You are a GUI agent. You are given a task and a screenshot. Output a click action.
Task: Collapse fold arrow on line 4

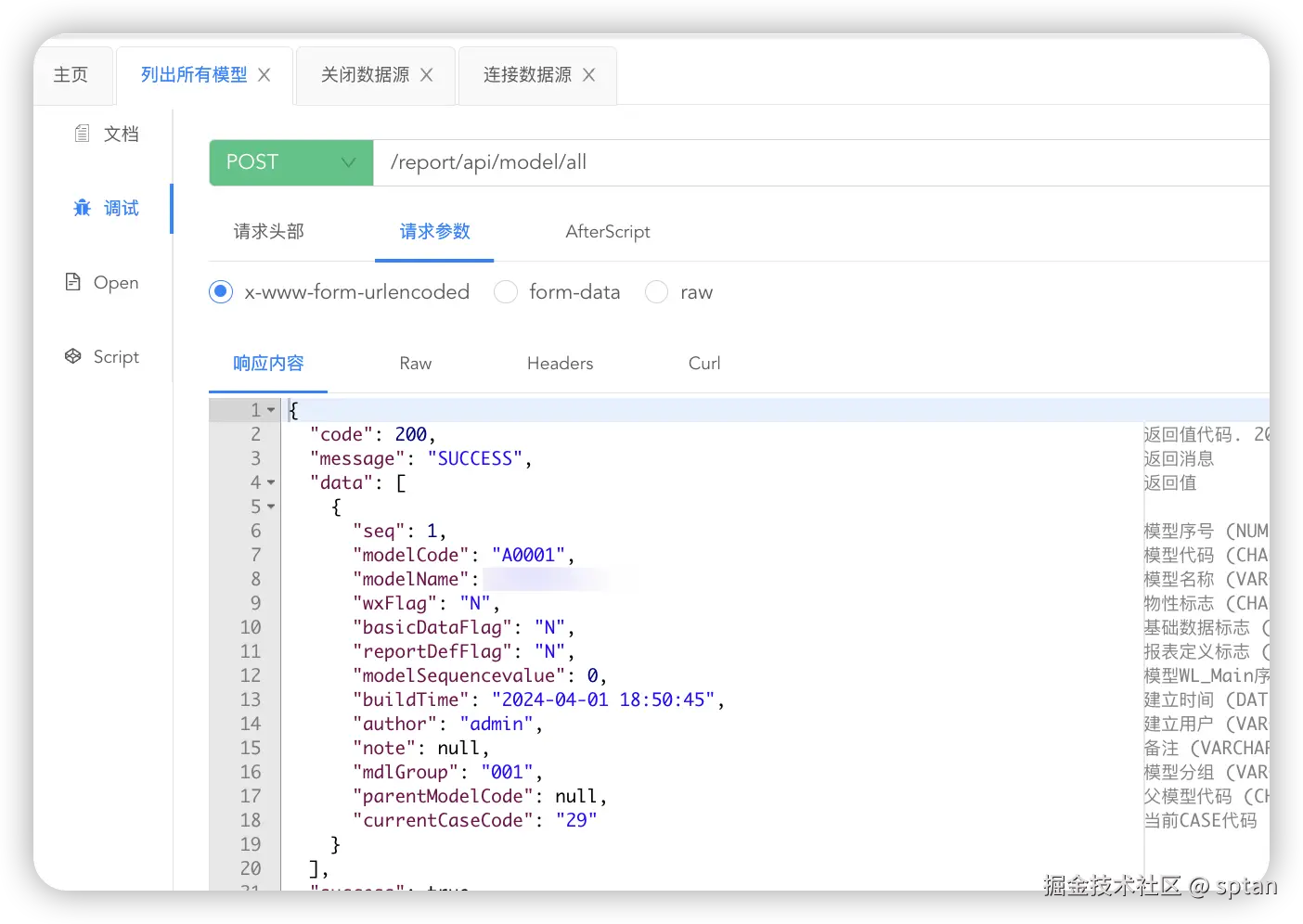coord(271,482)
